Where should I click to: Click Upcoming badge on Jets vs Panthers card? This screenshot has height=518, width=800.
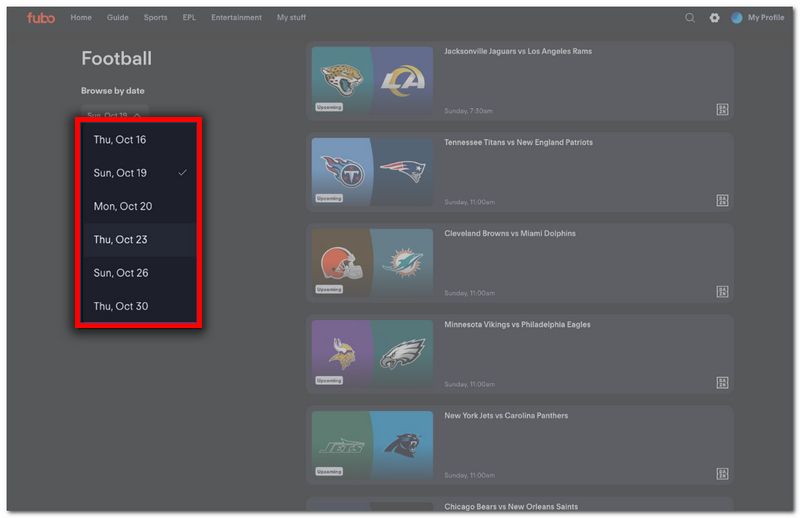pyautogui.click(x=329, y=472)
